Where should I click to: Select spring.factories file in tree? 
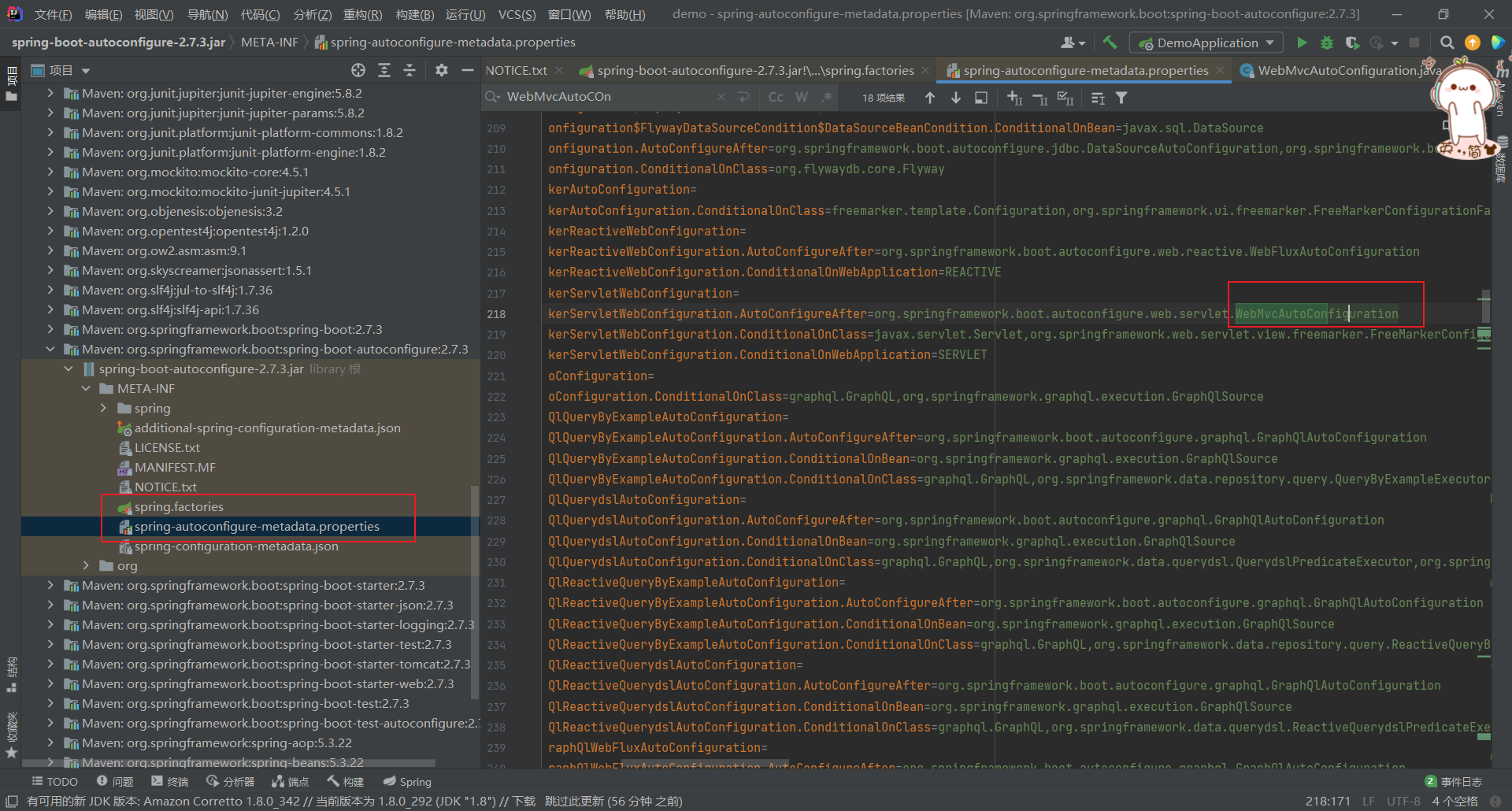tap(179, 506)
